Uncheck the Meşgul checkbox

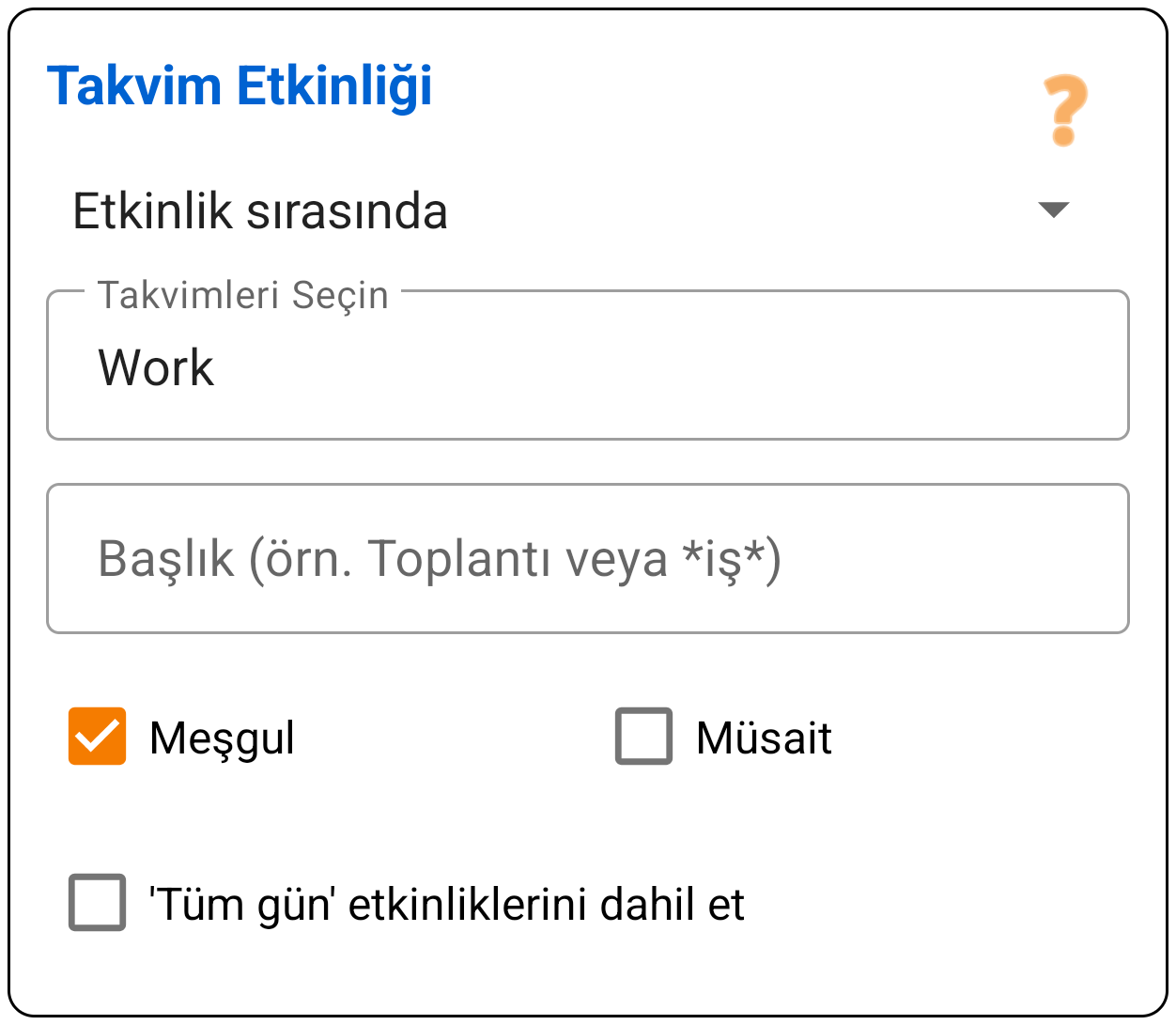coord(97,738)
